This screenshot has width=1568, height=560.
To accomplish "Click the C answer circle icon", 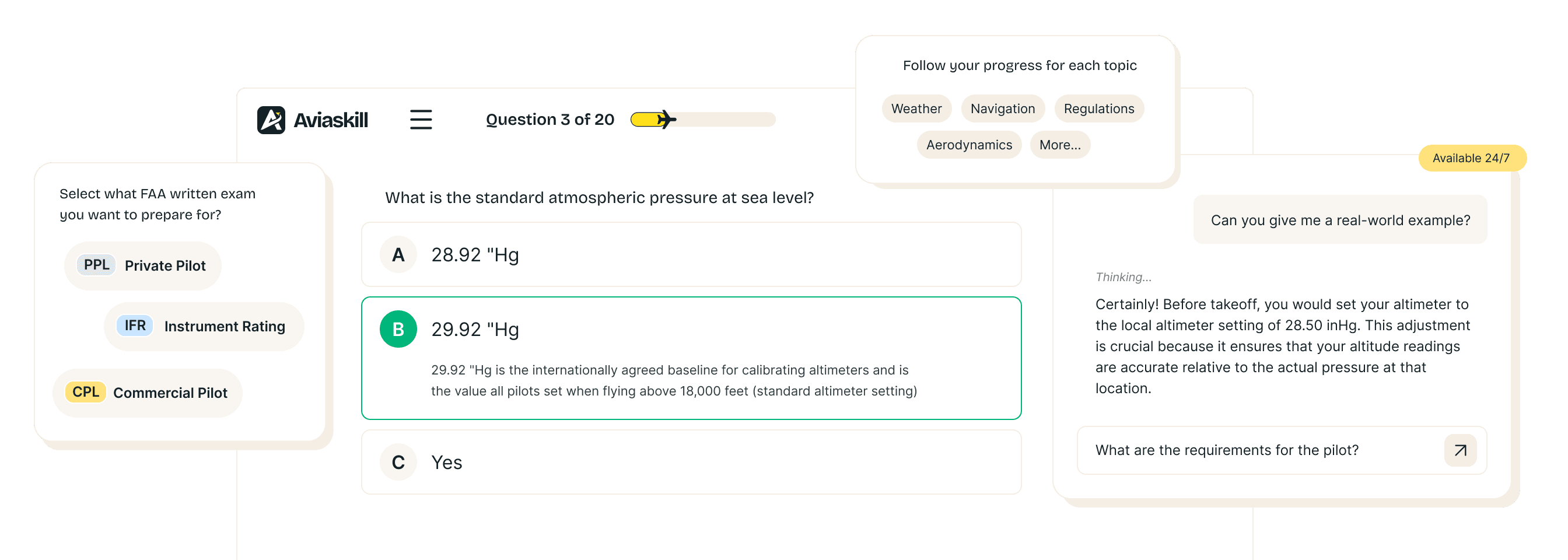I will (398, 462).
